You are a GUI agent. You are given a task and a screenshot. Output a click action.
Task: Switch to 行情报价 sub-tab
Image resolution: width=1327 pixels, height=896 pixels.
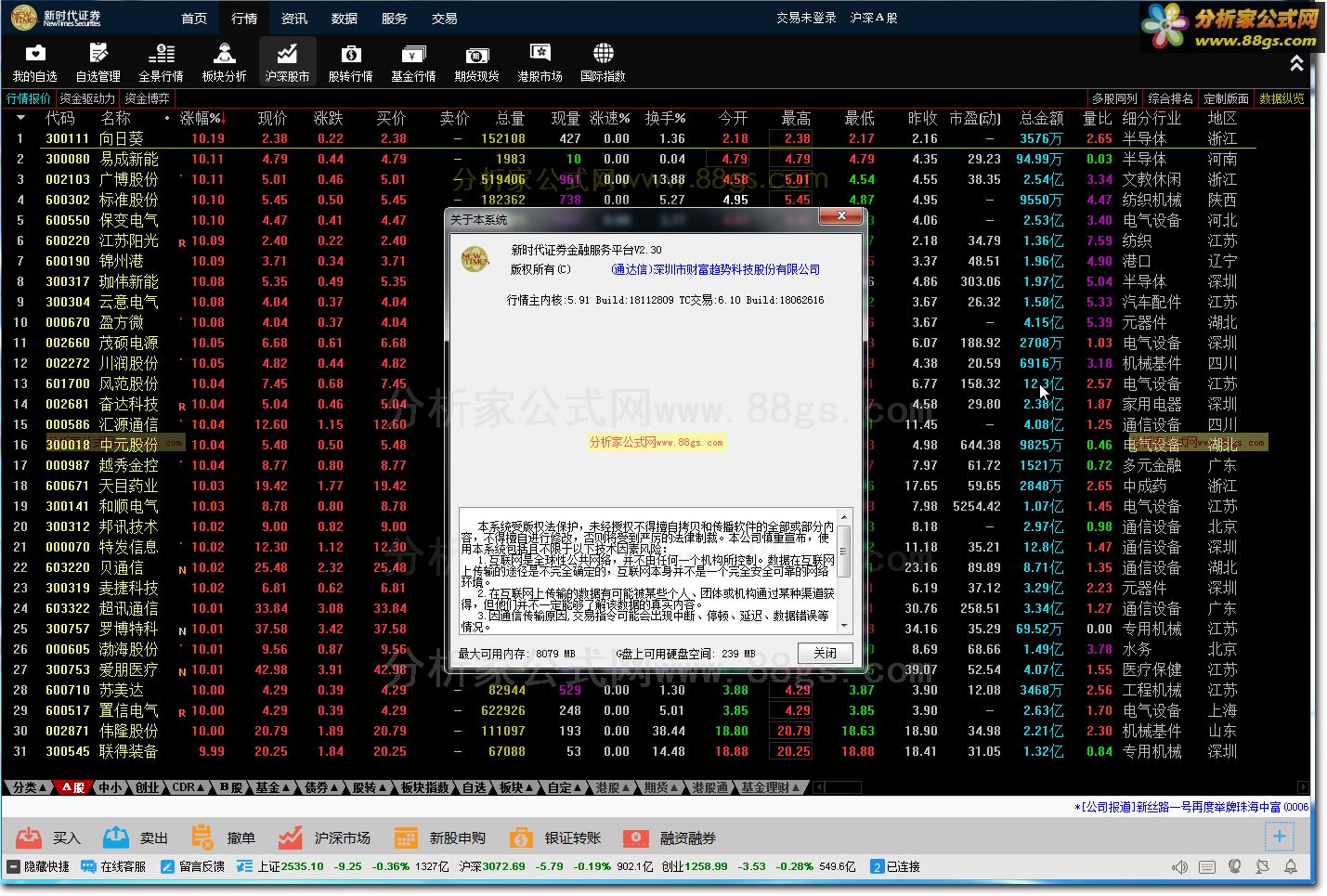[29, 98]
